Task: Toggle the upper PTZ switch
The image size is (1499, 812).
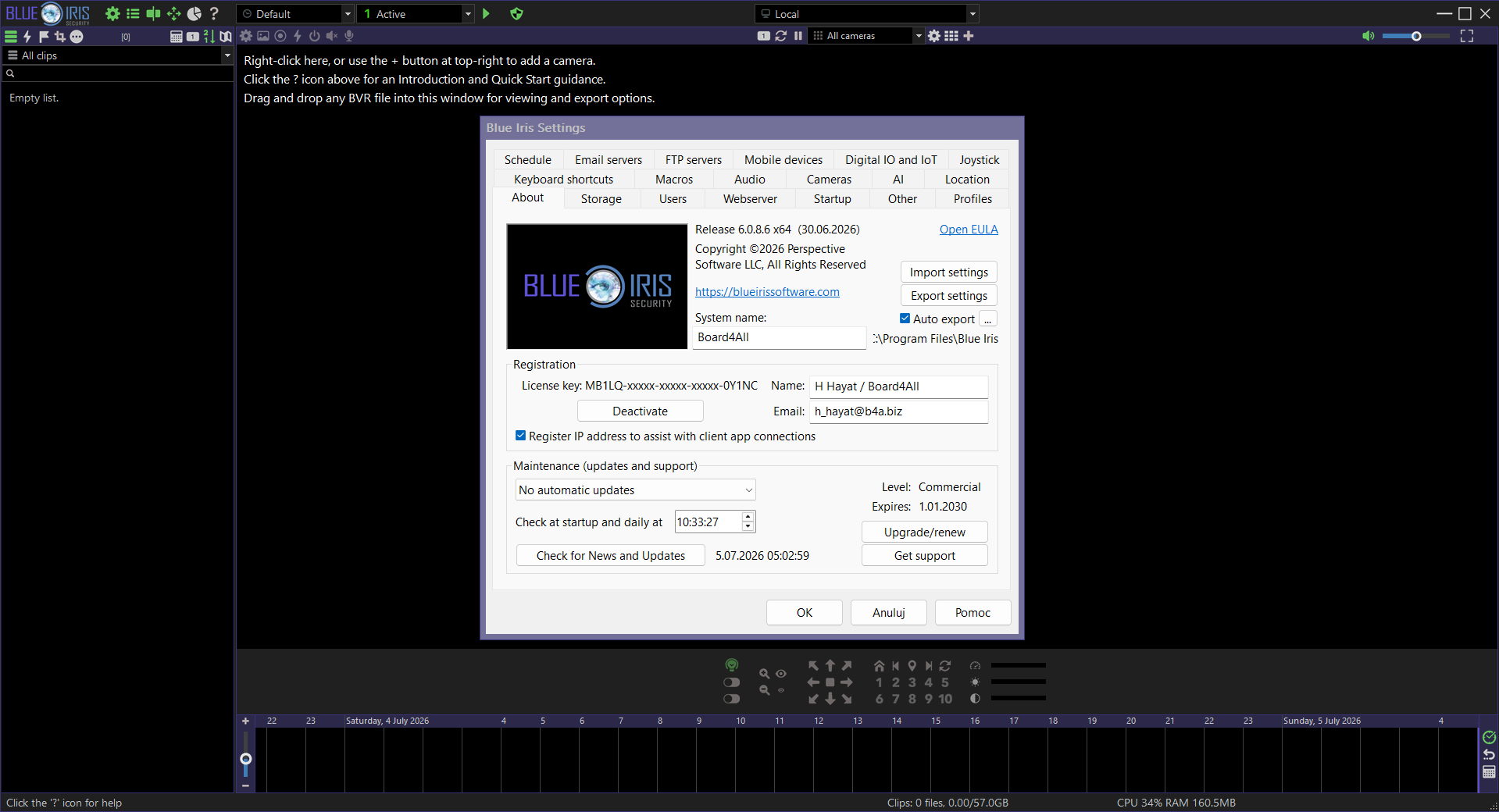Action: (732, 682)
